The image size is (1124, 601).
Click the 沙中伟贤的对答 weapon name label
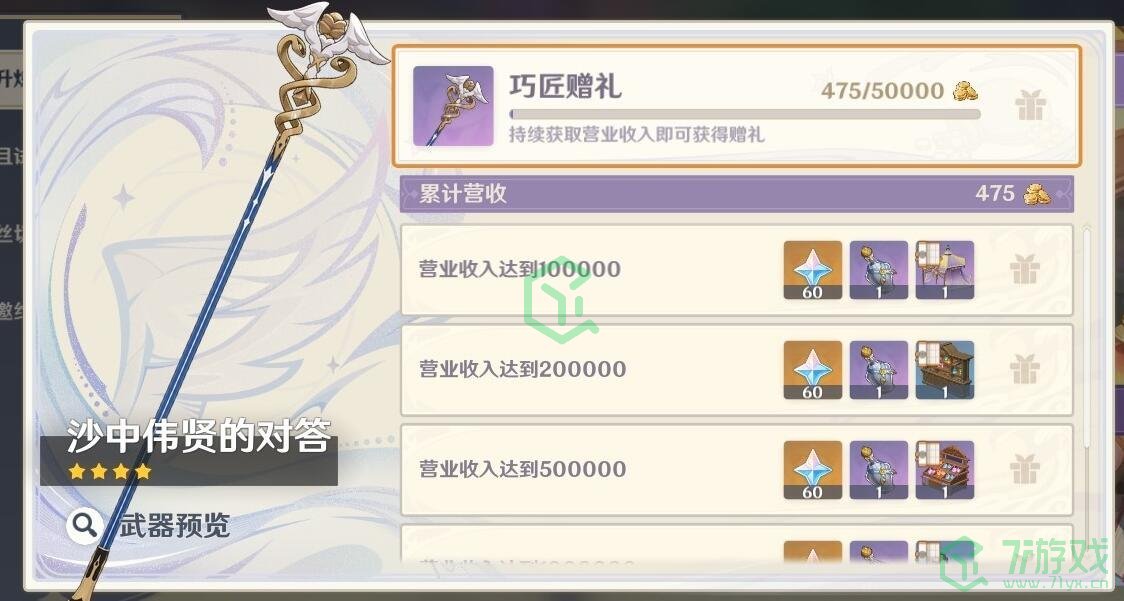[199, 436]
